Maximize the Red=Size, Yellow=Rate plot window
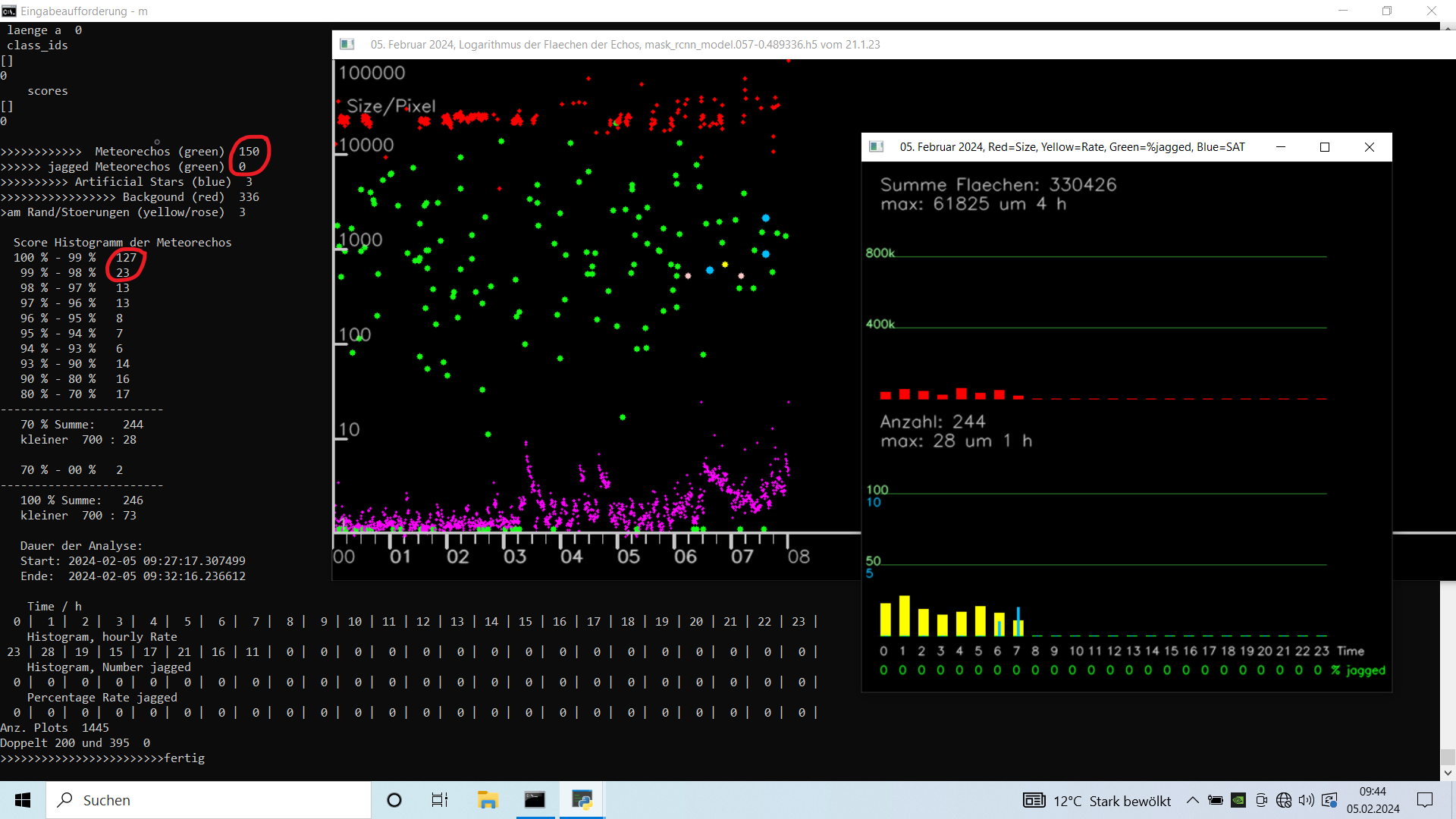Viewport: 1456px width, 819px height. pos(1325,147)
